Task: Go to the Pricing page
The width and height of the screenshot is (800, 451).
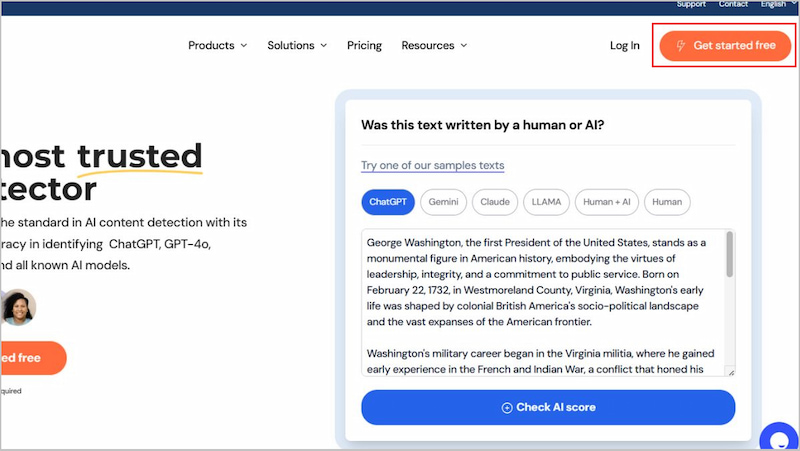Action: click(364, 45)
